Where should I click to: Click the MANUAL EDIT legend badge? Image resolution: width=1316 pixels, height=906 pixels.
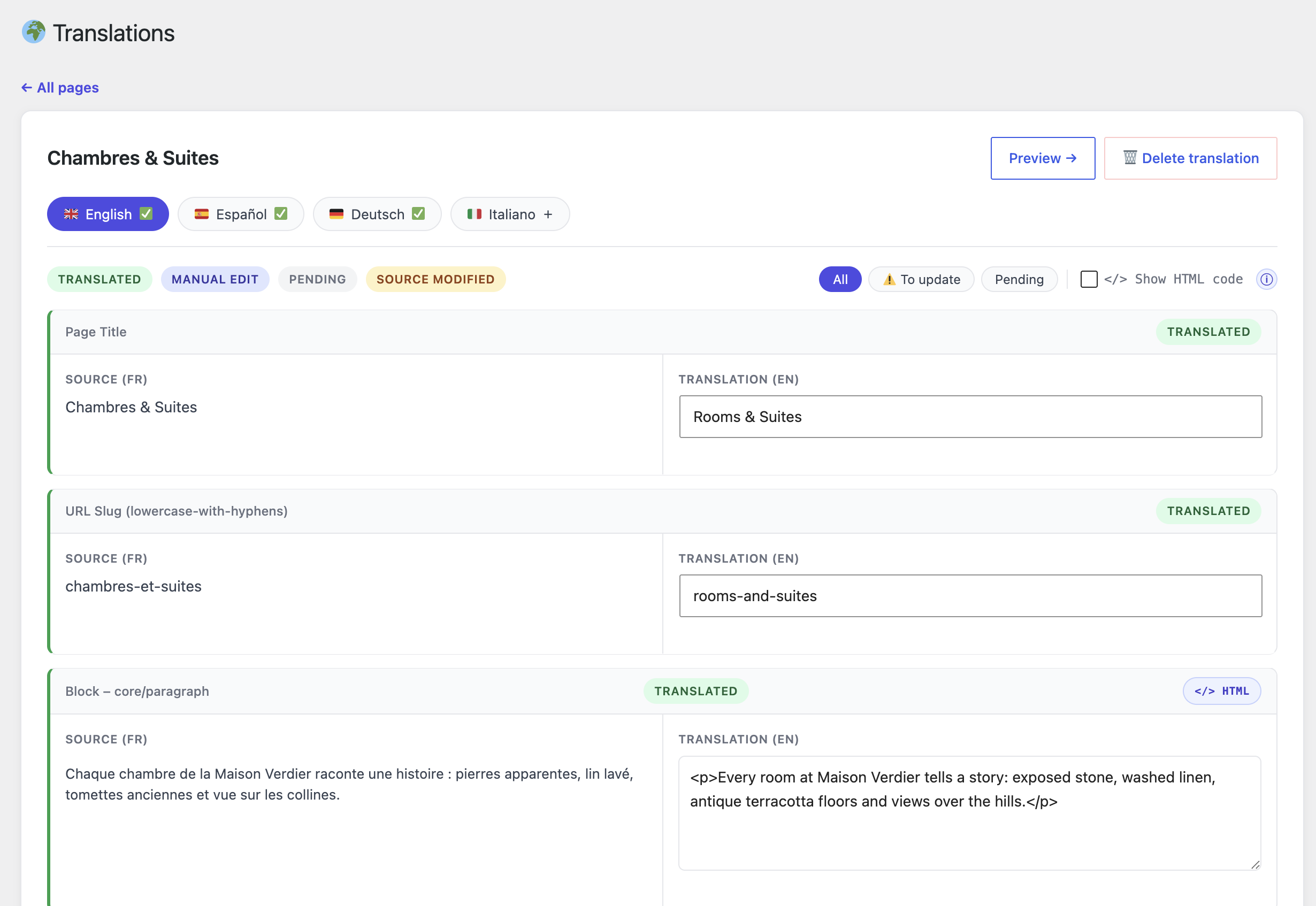click(215, 279)
